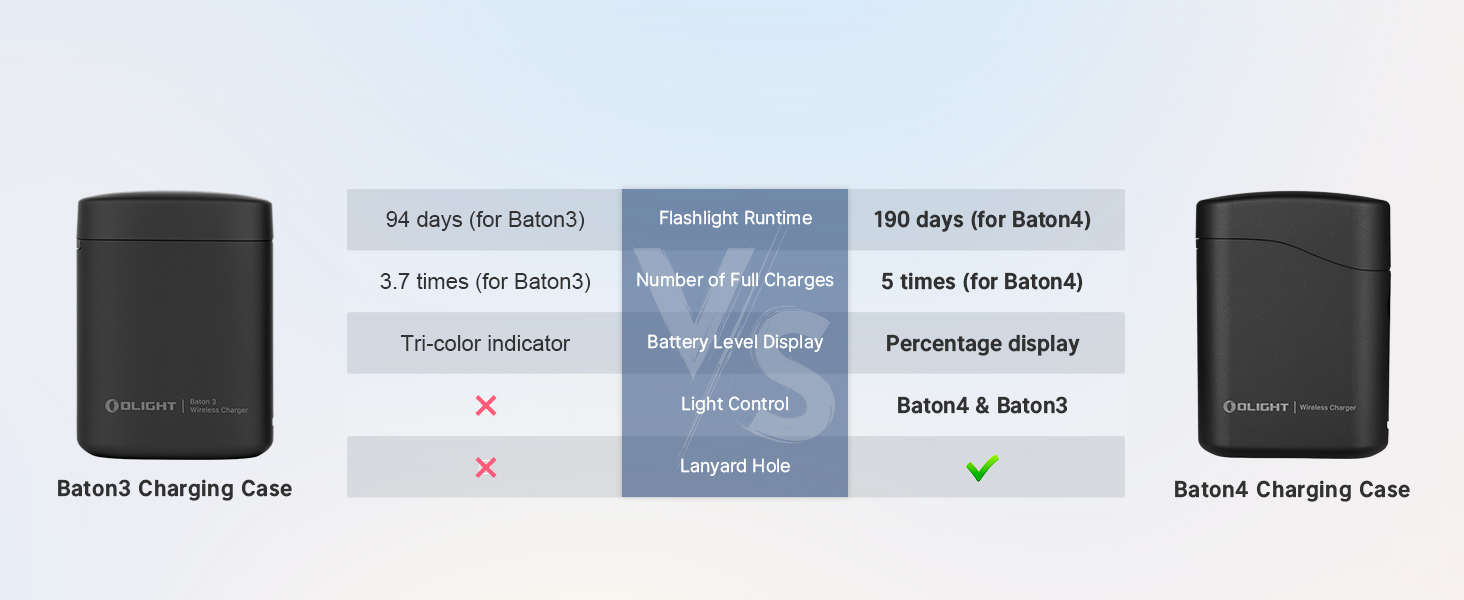
Task: Select the "5 times (for Baton4)" cell
Action: click(x=982, y=281)
